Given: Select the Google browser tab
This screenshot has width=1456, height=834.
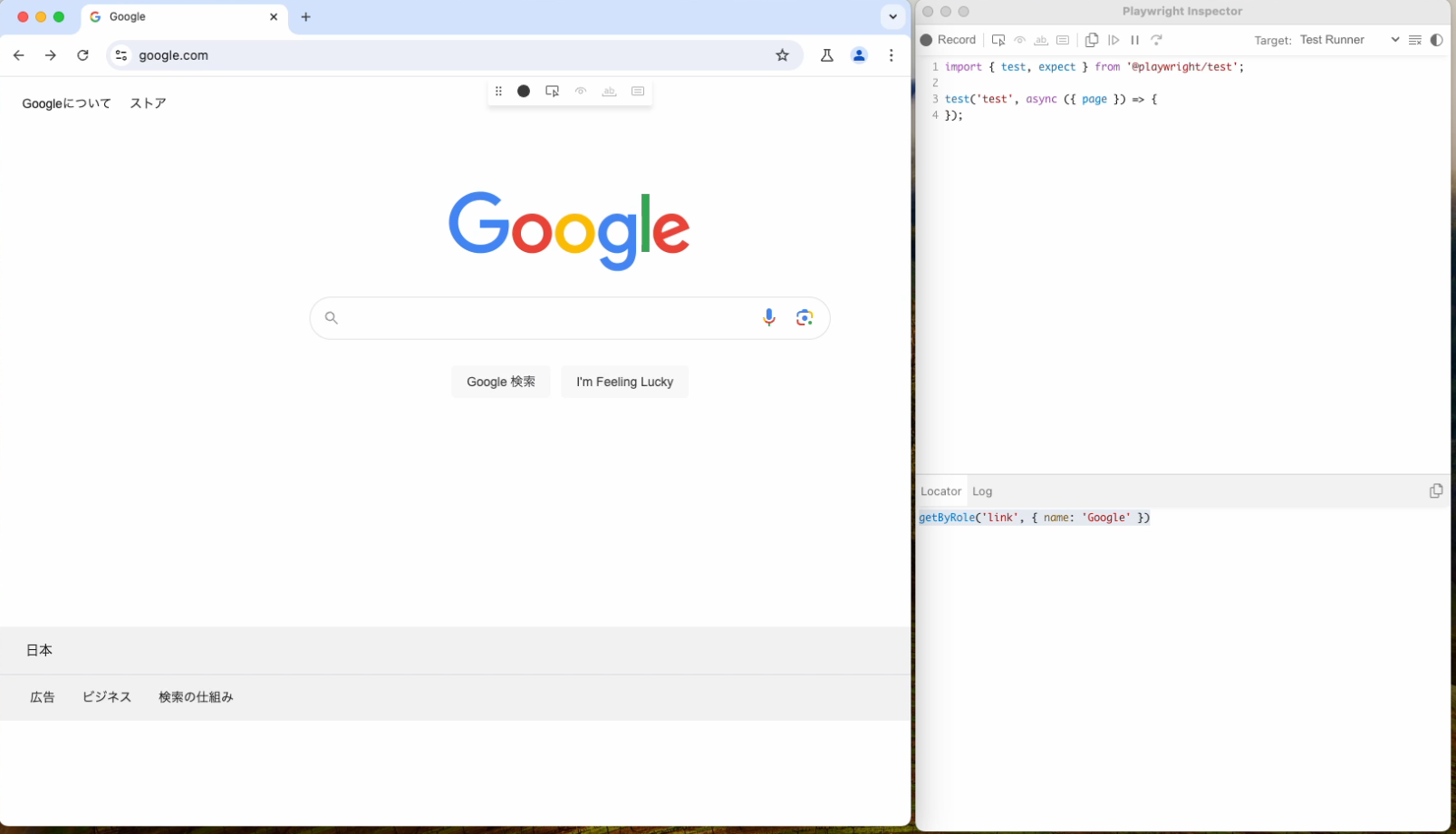Looking at the screenshot, I should click(x=185, y=17).
